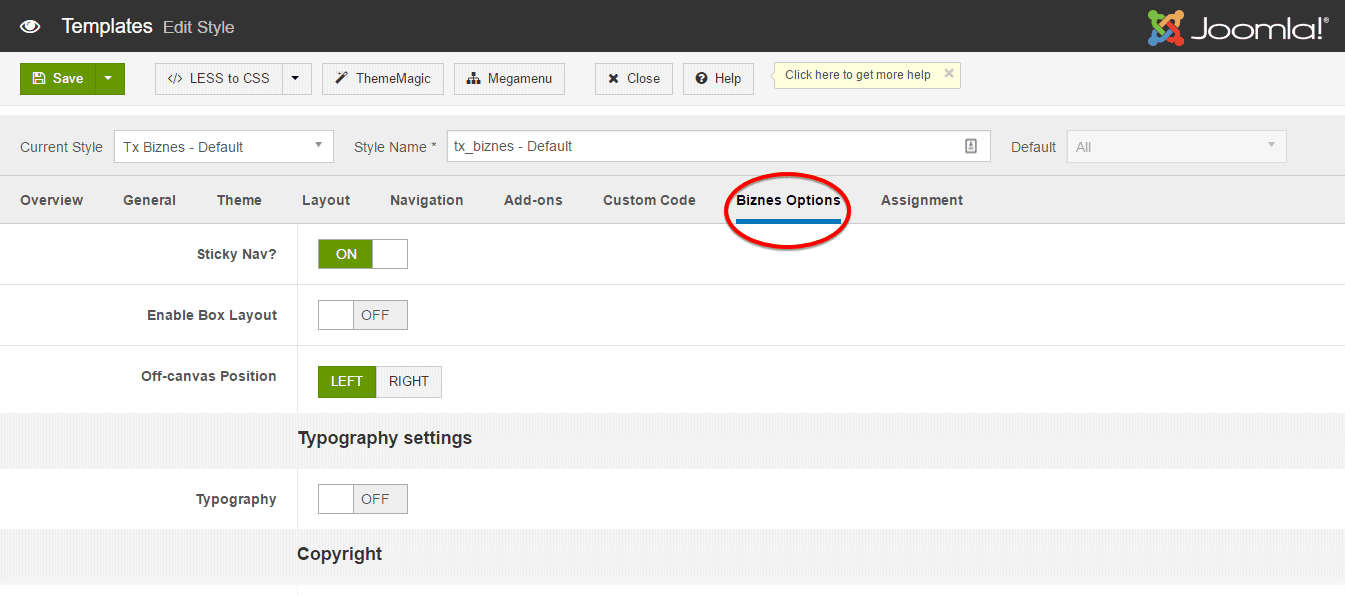Close the yellow help tooltip
Screen dimensions: 1345x596
pyautogui.click(x=948, y=74)
